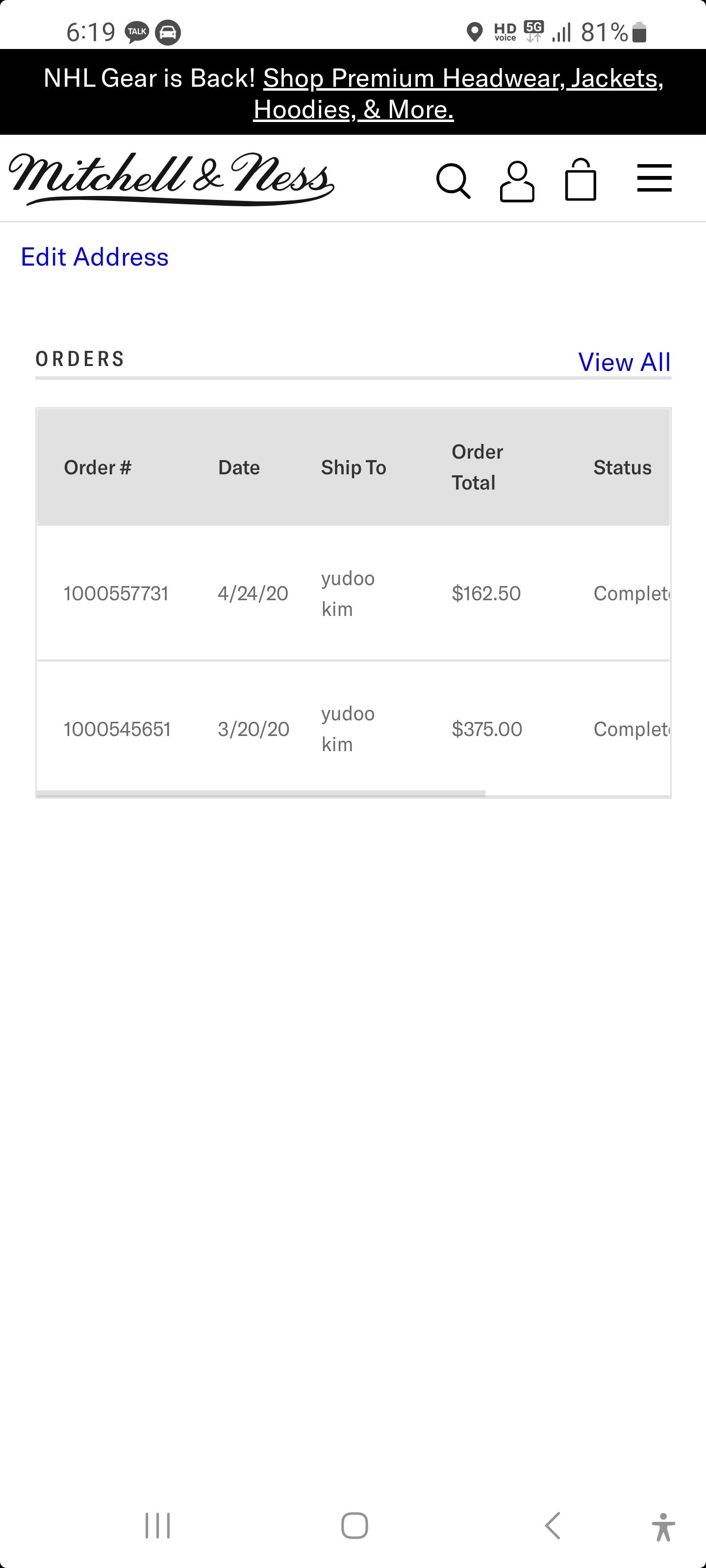706x1568 pixels.
Task: Tap the Status column header
Action: point(622,467)
